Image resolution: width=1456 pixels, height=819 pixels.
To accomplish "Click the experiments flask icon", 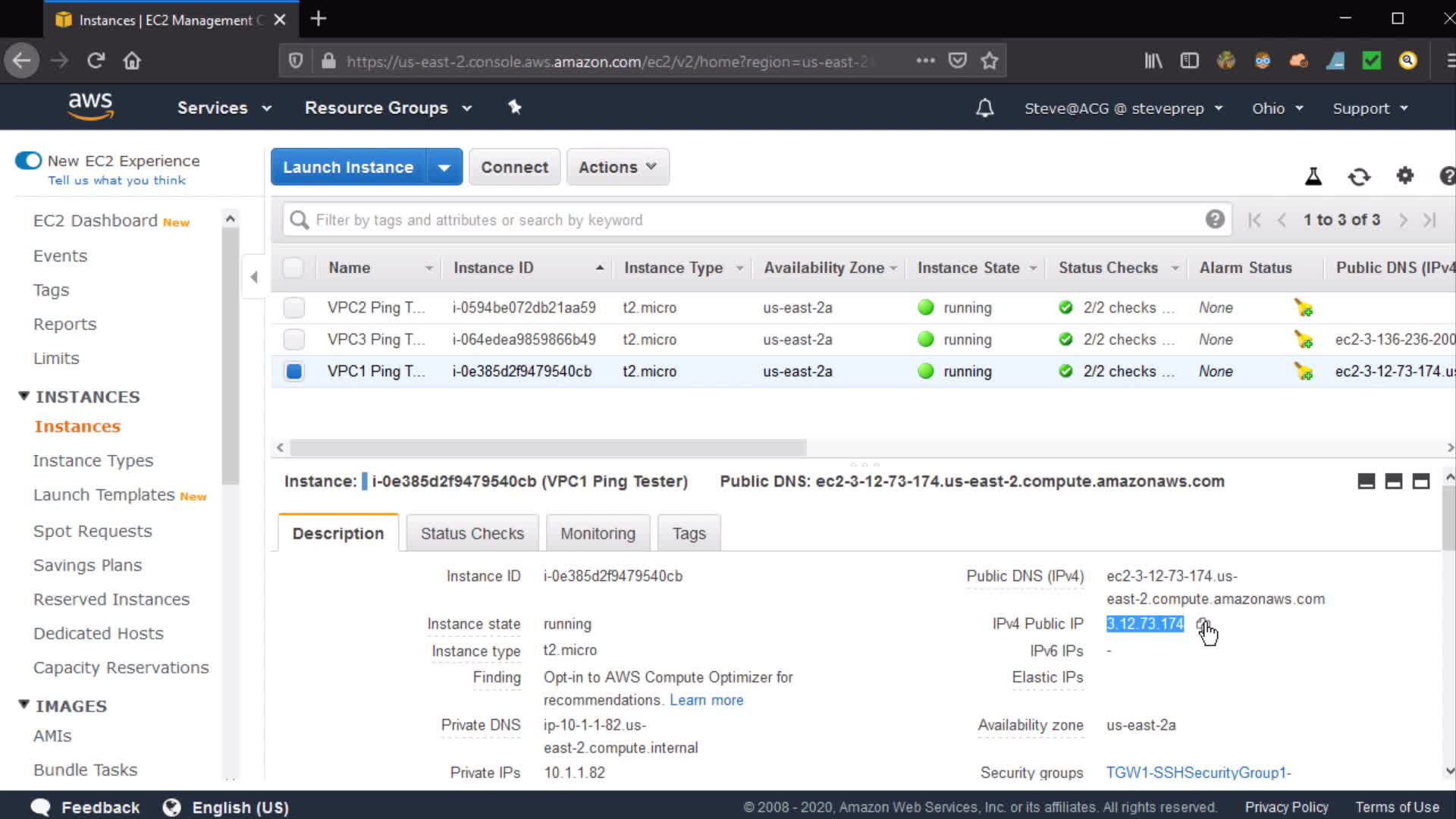I will click(1313, 177).
